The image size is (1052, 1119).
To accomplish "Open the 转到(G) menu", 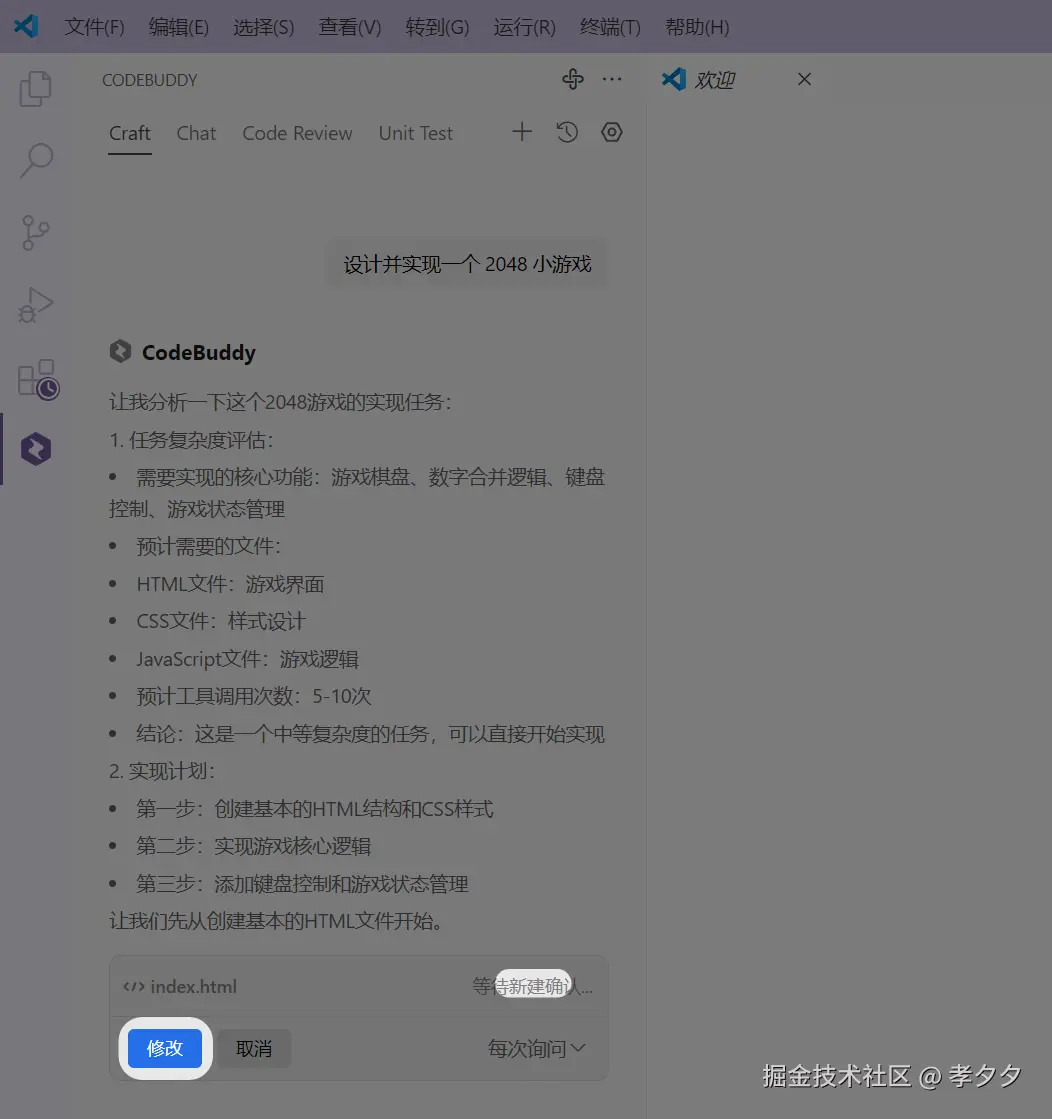I will tap(437, 27).
